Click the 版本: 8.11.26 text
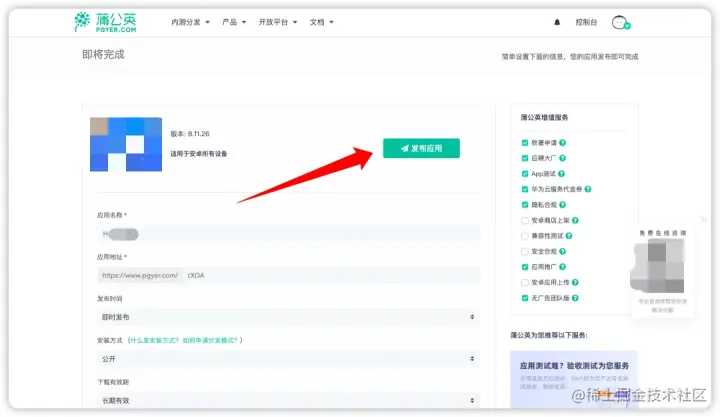This screenshot has height=417, width=720. (190, 134)
